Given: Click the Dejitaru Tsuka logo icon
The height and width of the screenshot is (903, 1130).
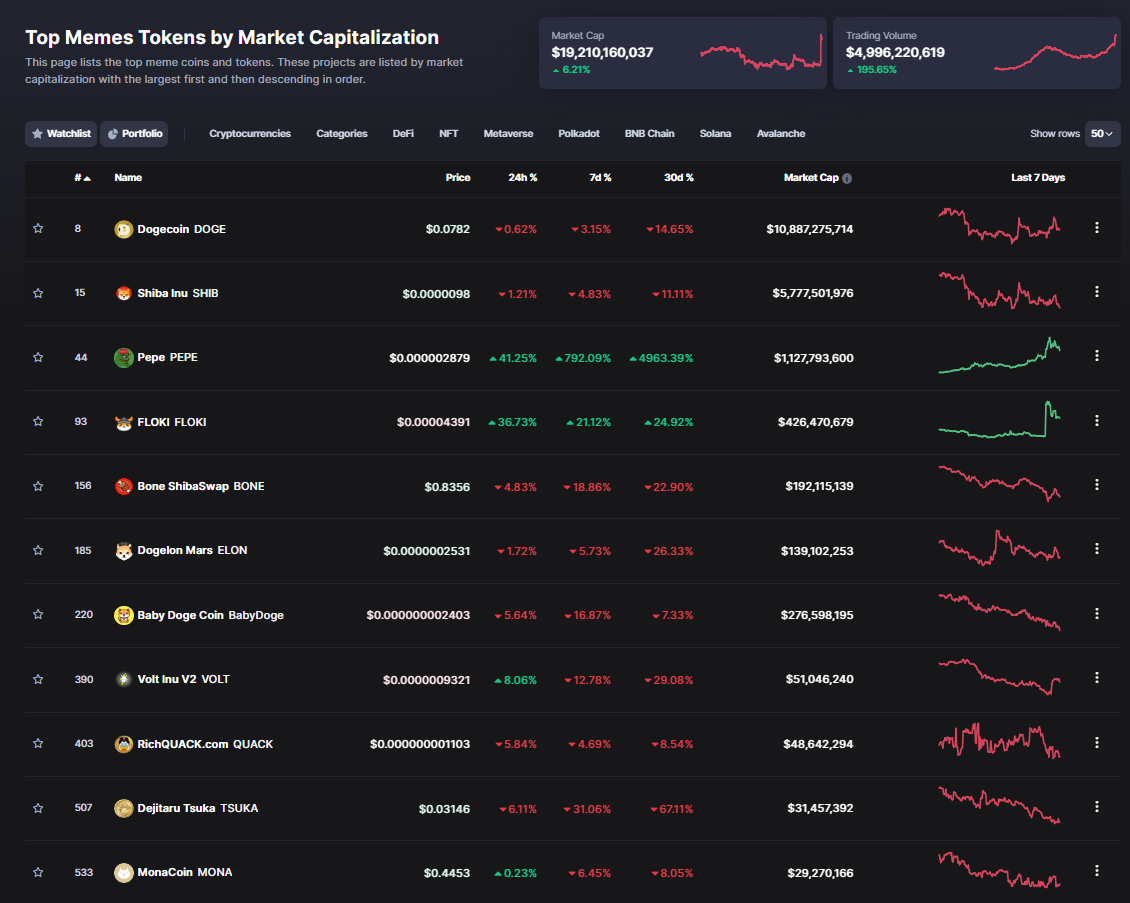Looking at the screenshot, I should (124, 809).
